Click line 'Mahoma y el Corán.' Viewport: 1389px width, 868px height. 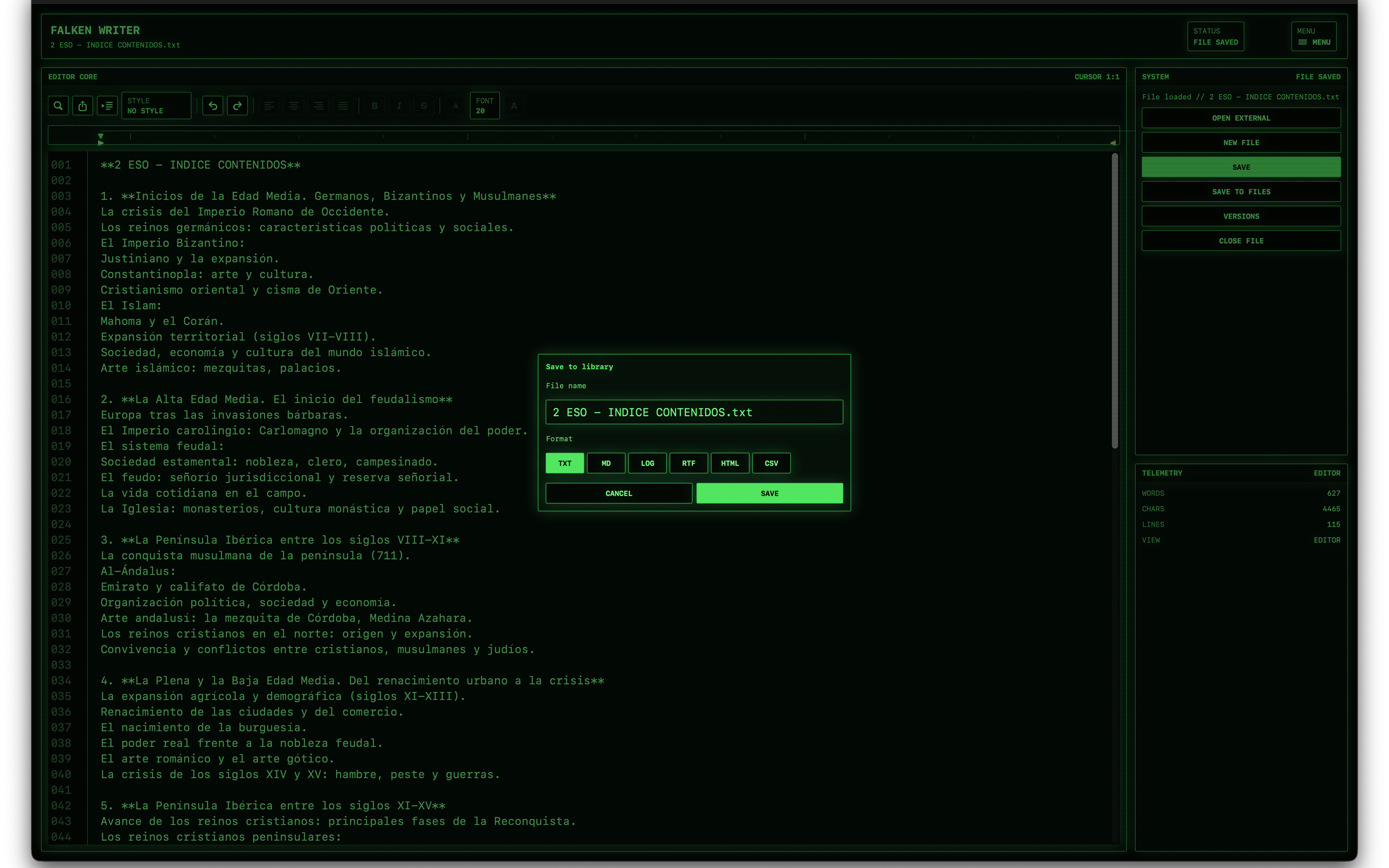163,322
